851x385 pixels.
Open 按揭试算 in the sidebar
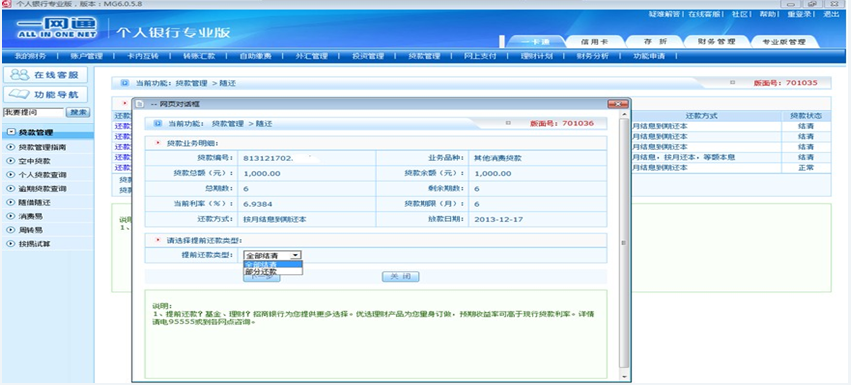click(x=35, y=244)
